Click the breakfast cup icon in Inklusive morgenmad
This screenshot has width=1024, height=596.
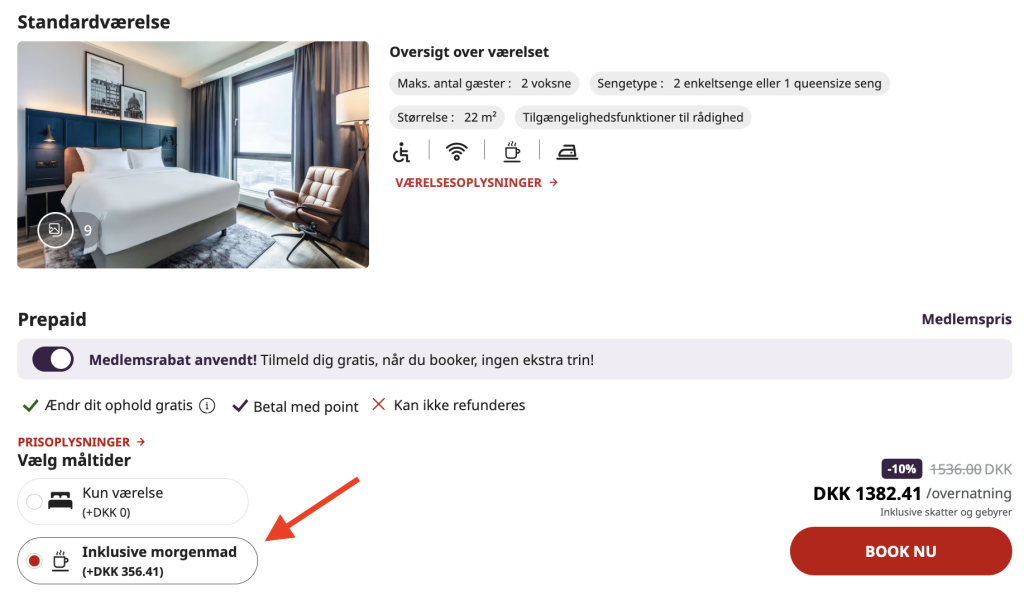pos(61,561)
